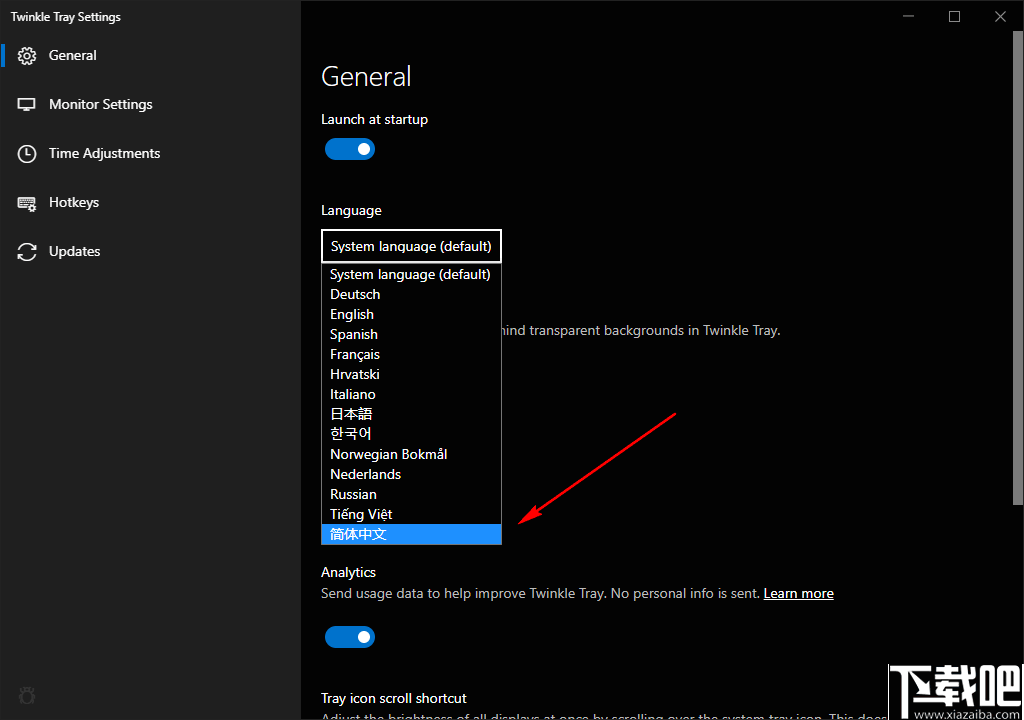The image size is (1024, 720).
Task: Disable the Analytics toggle
Action: (350, 637)
